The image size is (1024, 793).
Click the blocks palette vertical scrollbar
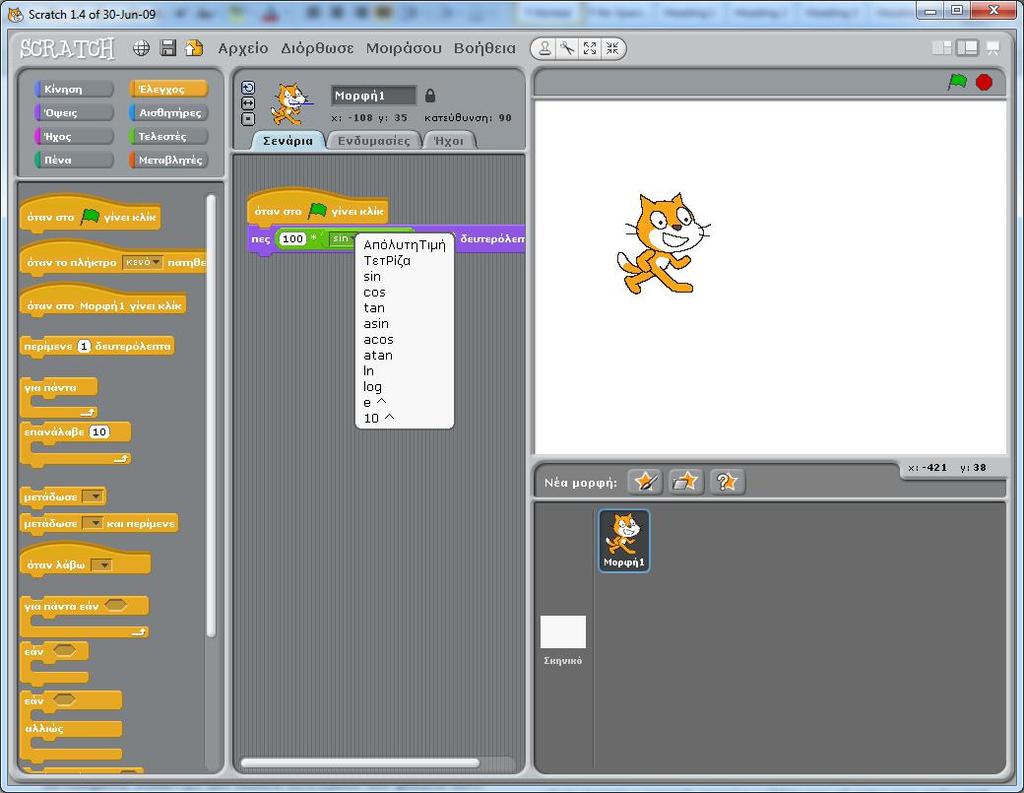(210, 415)
